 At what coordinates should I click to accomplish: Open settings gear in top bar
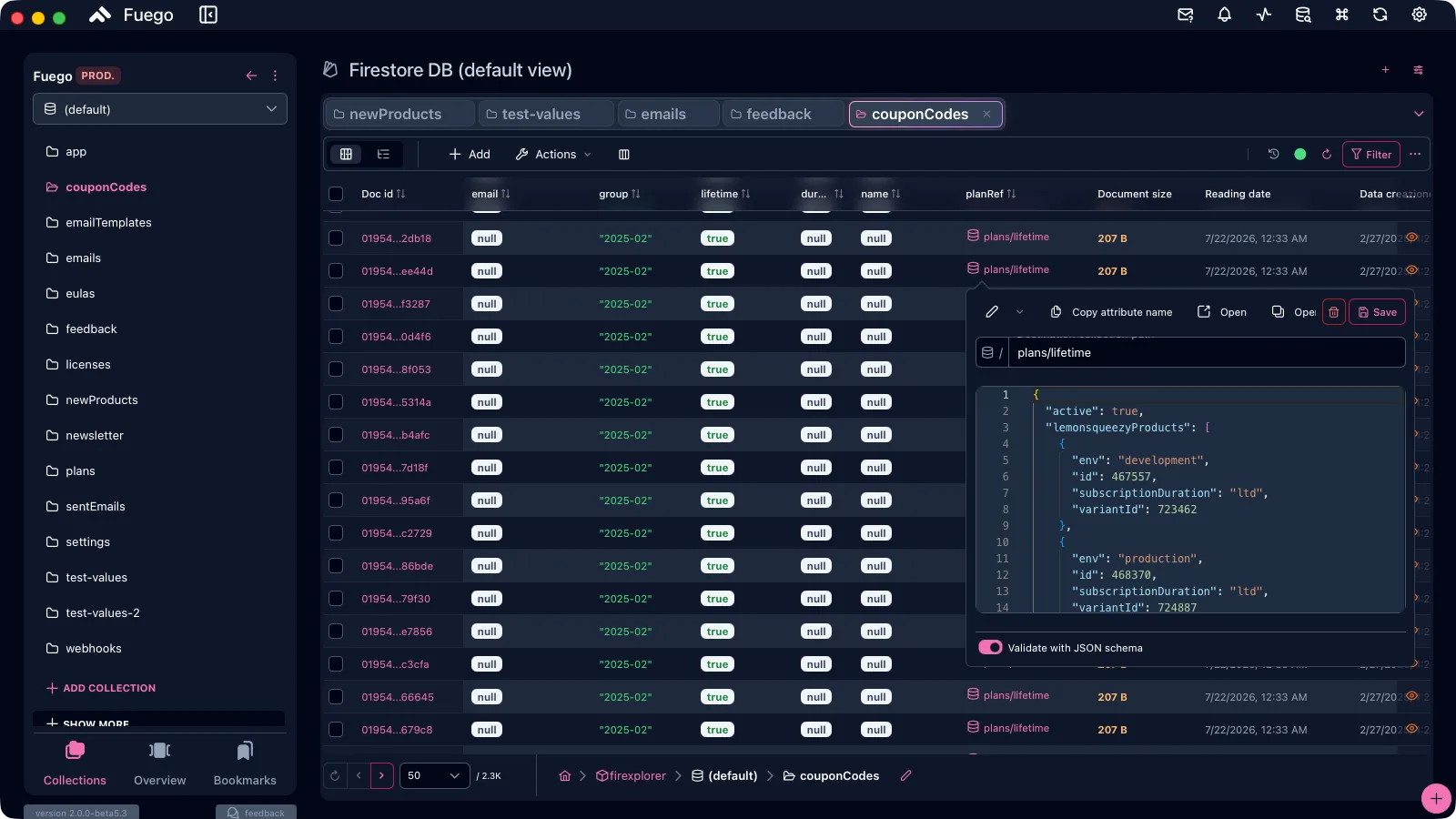pyautogui.click(x=1419, y=15)
